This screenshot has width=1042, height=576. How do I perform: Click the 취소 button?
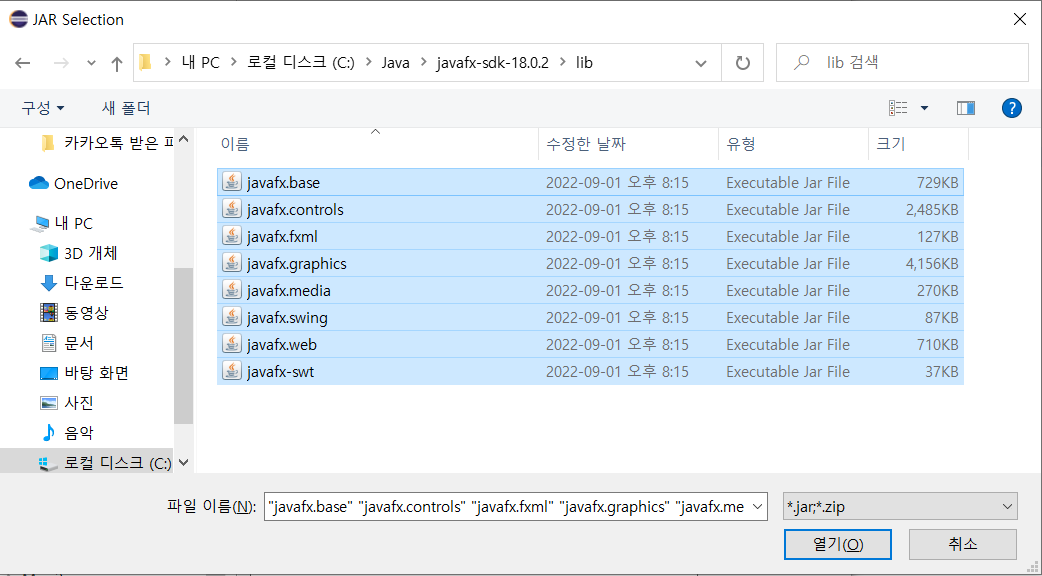click(962, 544)
